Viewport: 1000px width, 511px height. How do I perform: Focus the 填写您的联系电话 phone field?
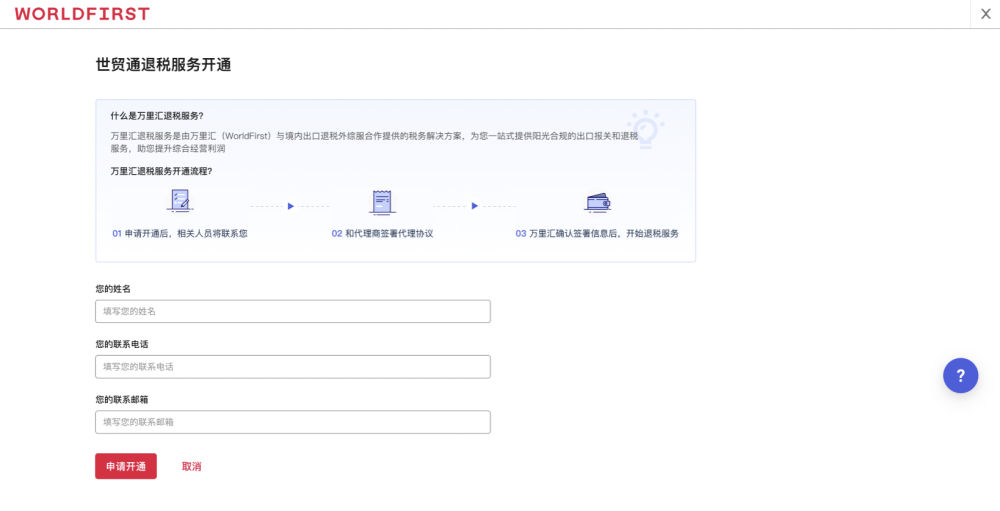pyautogui.click(x=292, y=367)
